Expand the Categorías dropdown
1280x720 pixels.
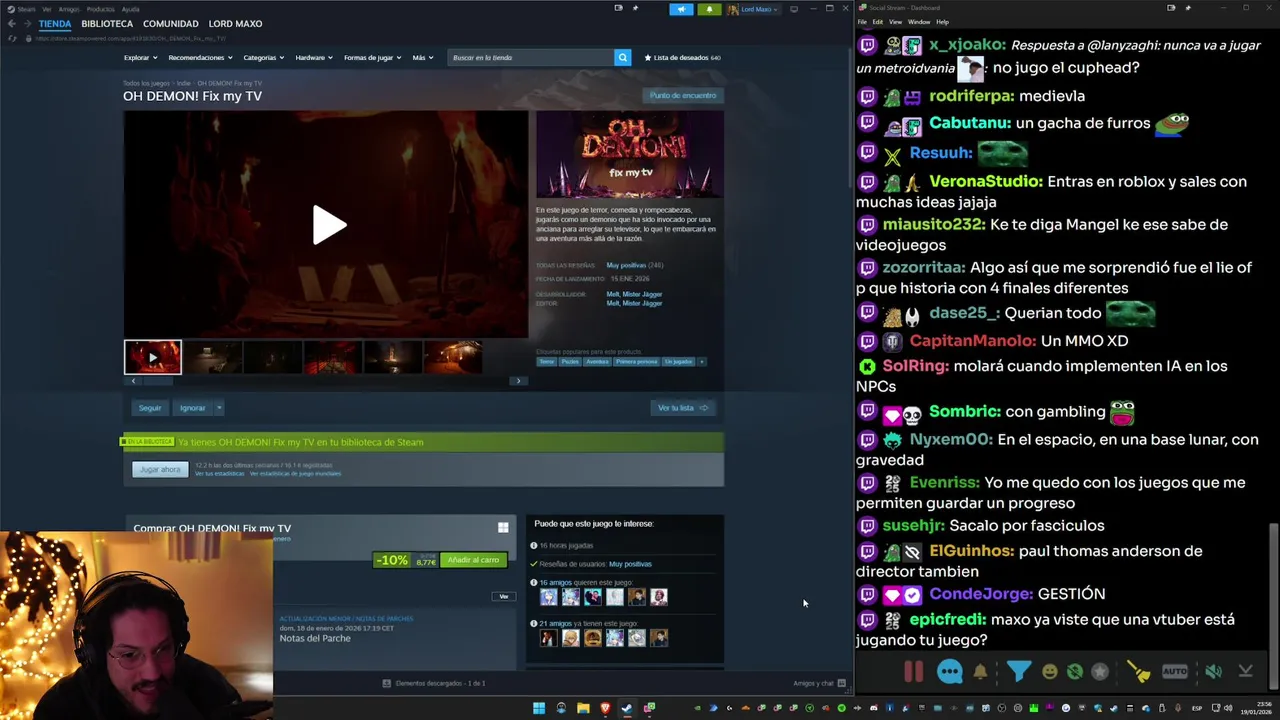pos(264,58)
